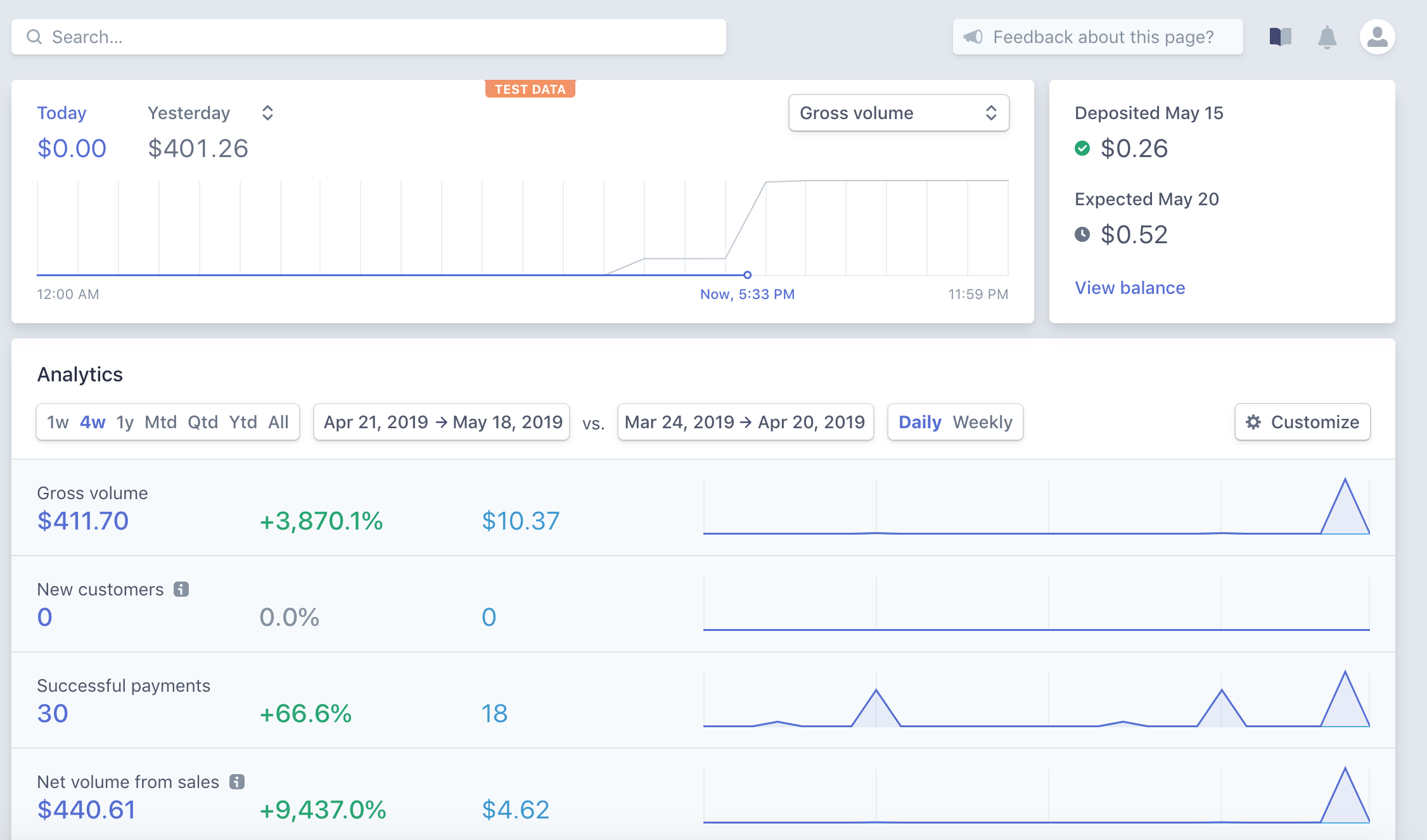Click the Net volume from sales info icon
The image size is (1427, 840).
(237, 782)
